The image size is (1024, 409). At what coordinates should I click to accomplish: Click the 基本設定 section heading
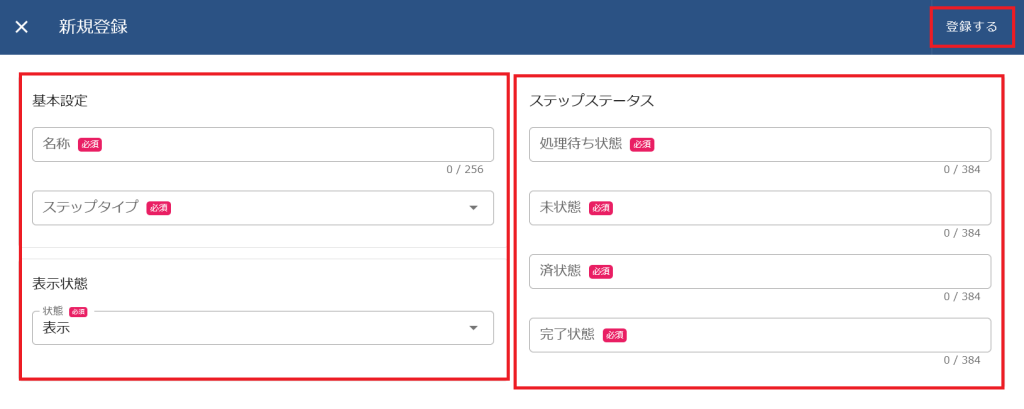(60, 100)
